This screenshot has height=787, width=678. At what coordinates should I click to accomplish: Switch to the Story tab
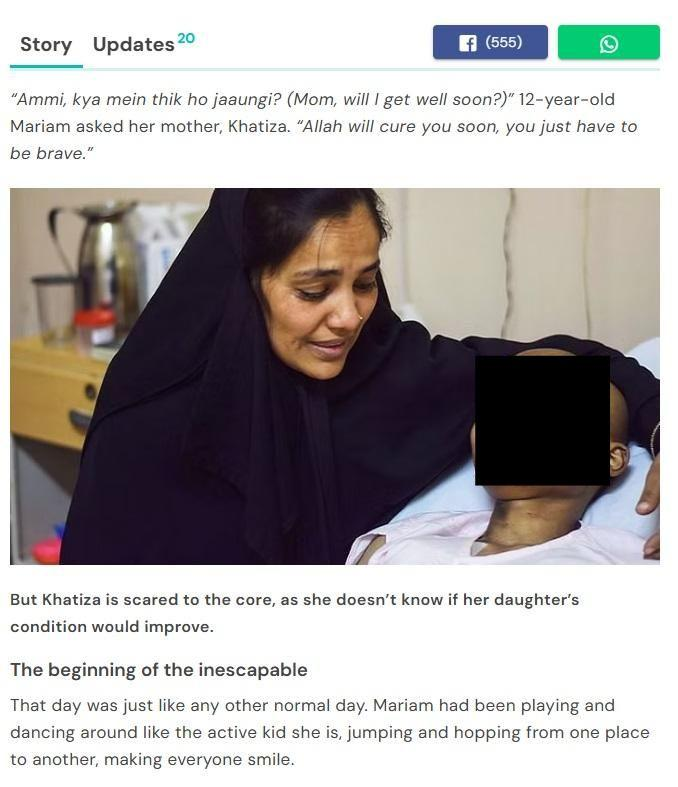[x=46, y=45]
